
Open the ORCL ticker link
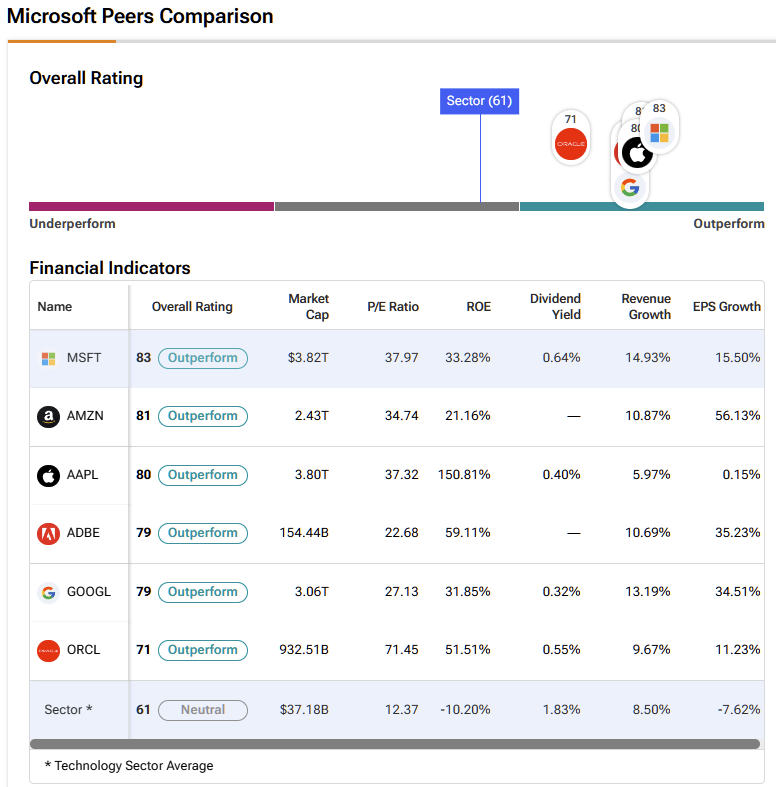(83, 649)
